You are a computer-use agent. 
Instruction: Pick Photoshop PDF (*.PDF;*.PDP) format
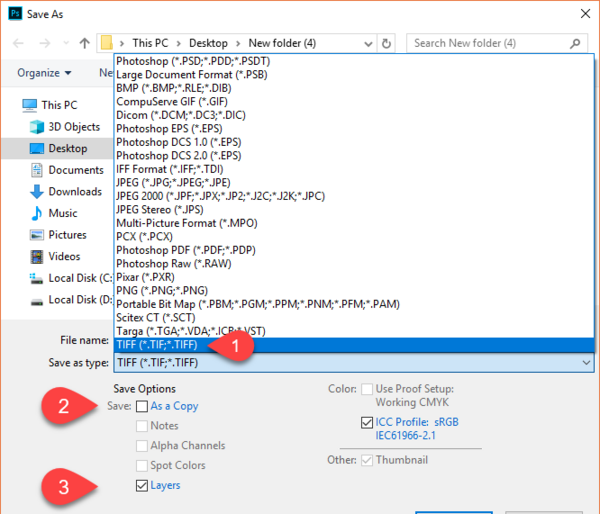(354, 250)
